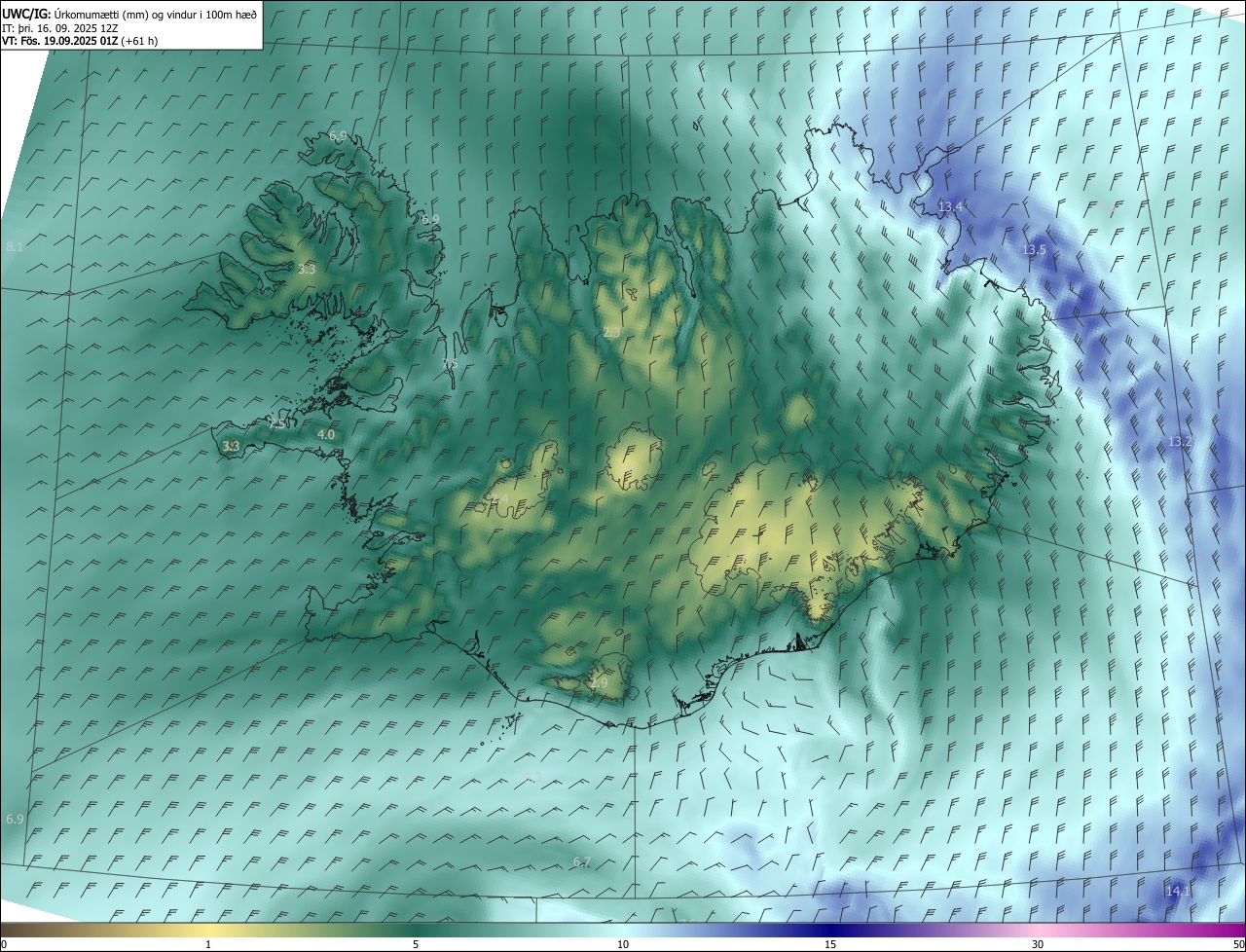This screenshot has width=1246, height=952.
Task: Click the '30' tick label on the color scale
Action: (1038, 944)
